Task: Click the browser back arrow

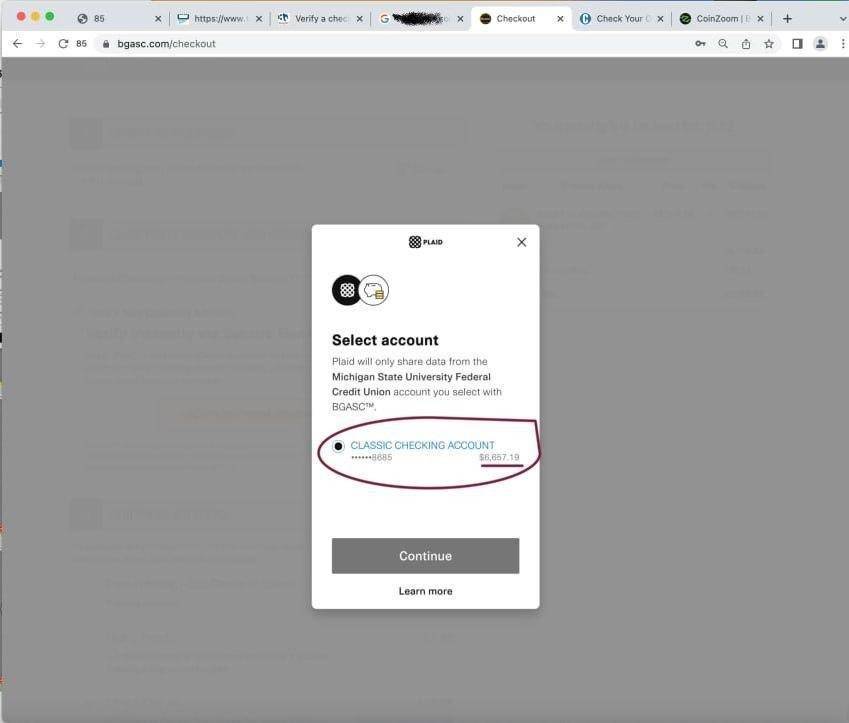Action: [x=17, y=44]
